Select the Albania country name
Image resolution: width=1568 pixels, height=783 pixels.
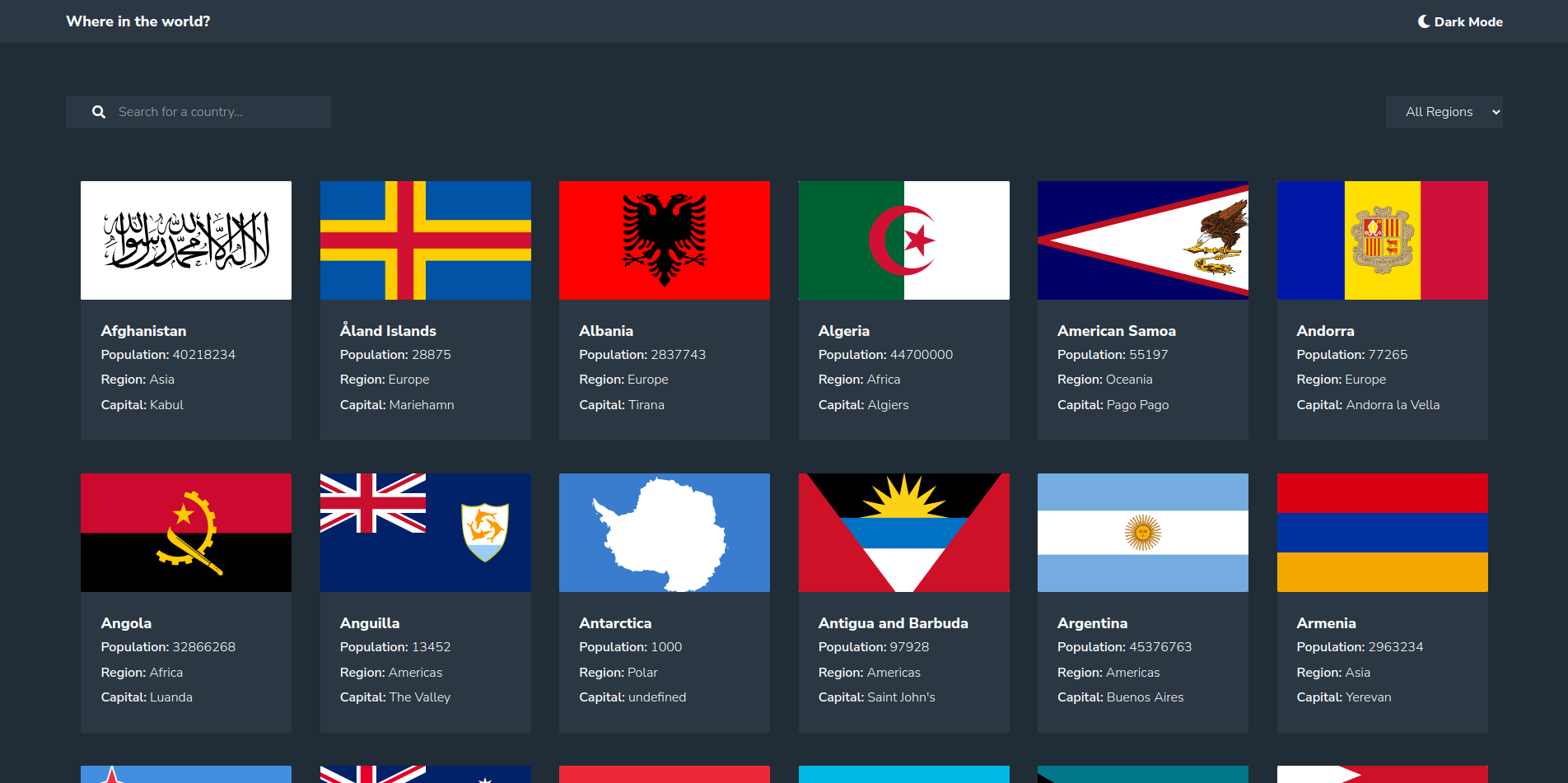click(606, 331)
